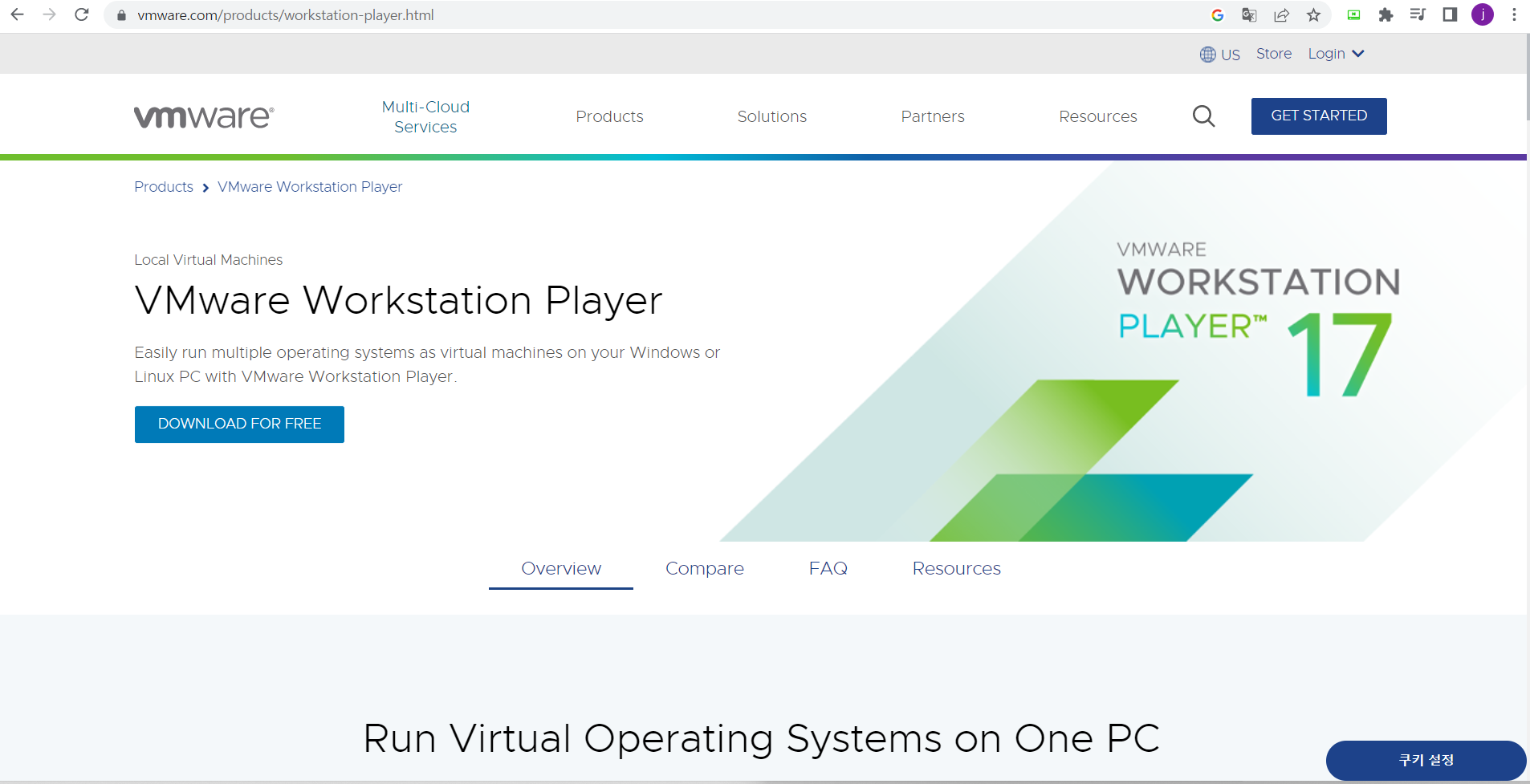Click the 'Local Virtual Machines' text
This screenshot has height=784, width=1530.
(x=209, y=260)
